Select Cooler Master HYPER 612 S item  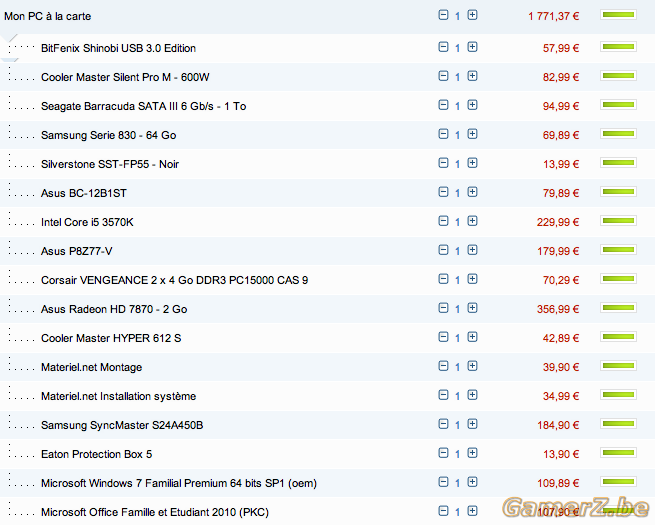point(111,338)
